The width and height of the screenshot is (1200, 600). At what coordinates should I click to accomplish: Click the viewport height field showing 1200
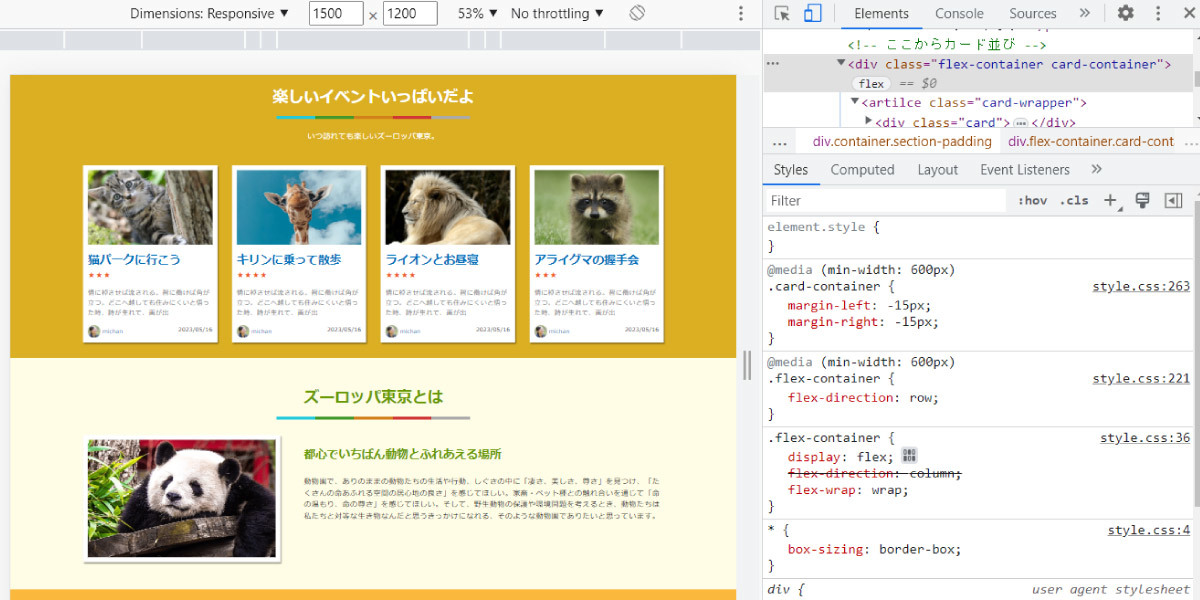click(x=410, y=13)
